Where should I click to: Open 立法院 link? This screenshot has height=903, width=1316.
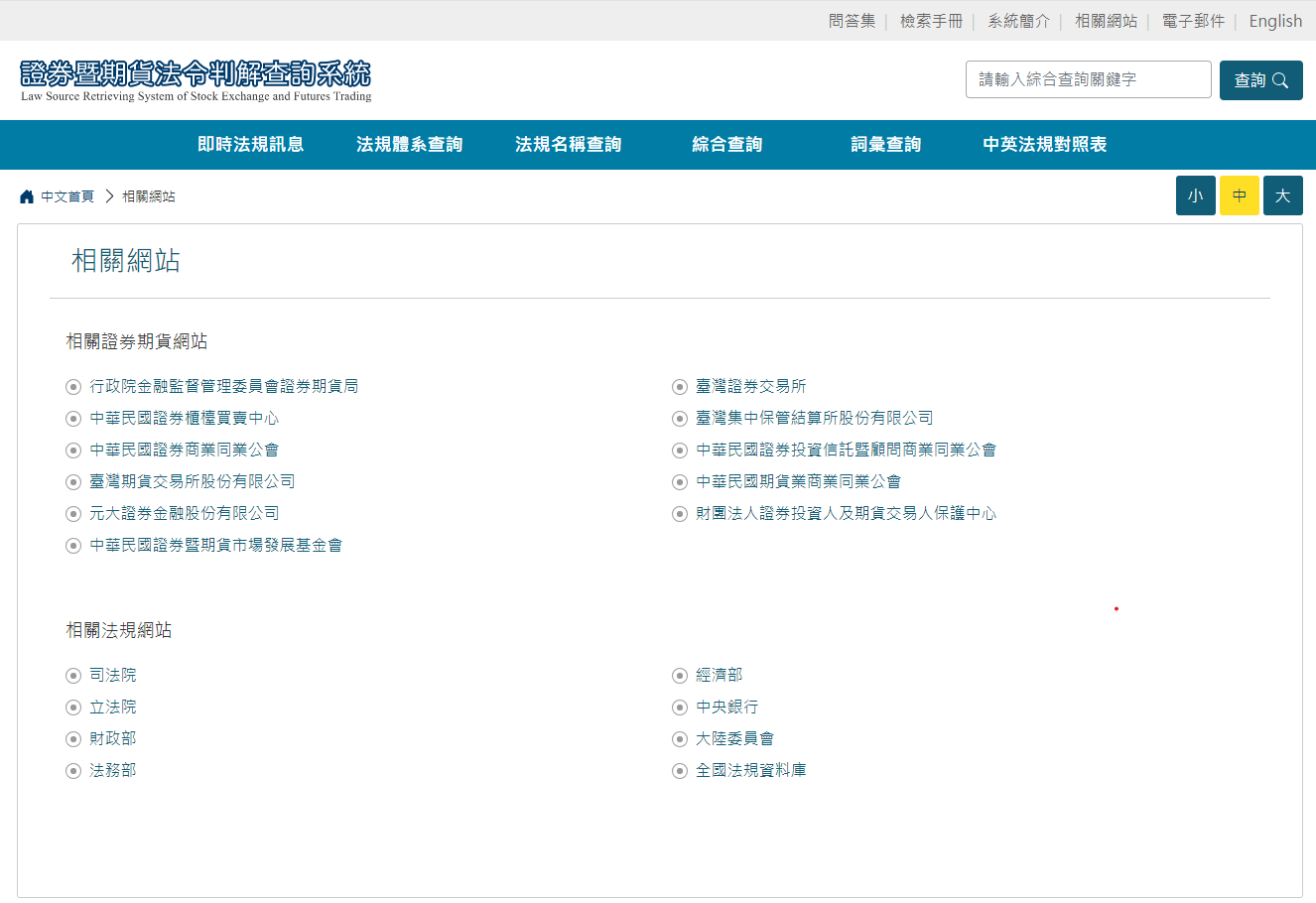tap(113, 707)
